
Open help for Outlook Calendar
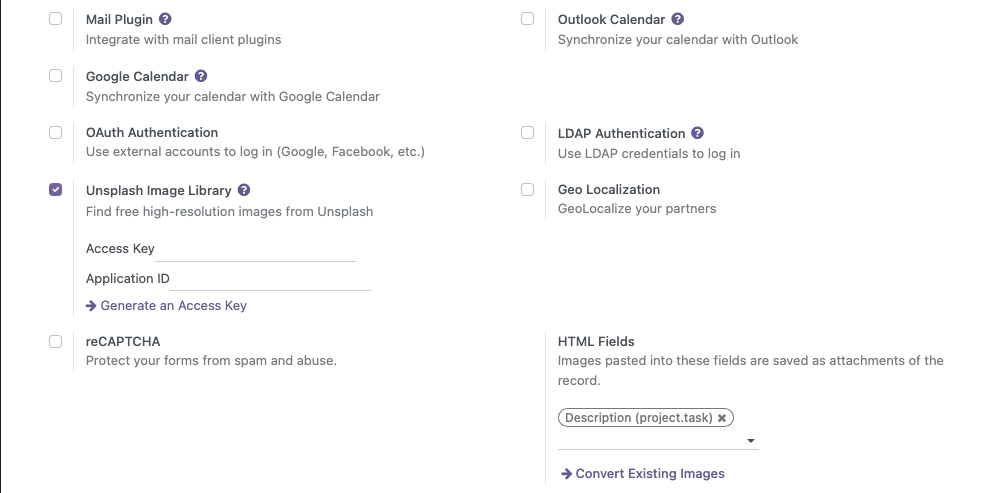pos(678,19)
